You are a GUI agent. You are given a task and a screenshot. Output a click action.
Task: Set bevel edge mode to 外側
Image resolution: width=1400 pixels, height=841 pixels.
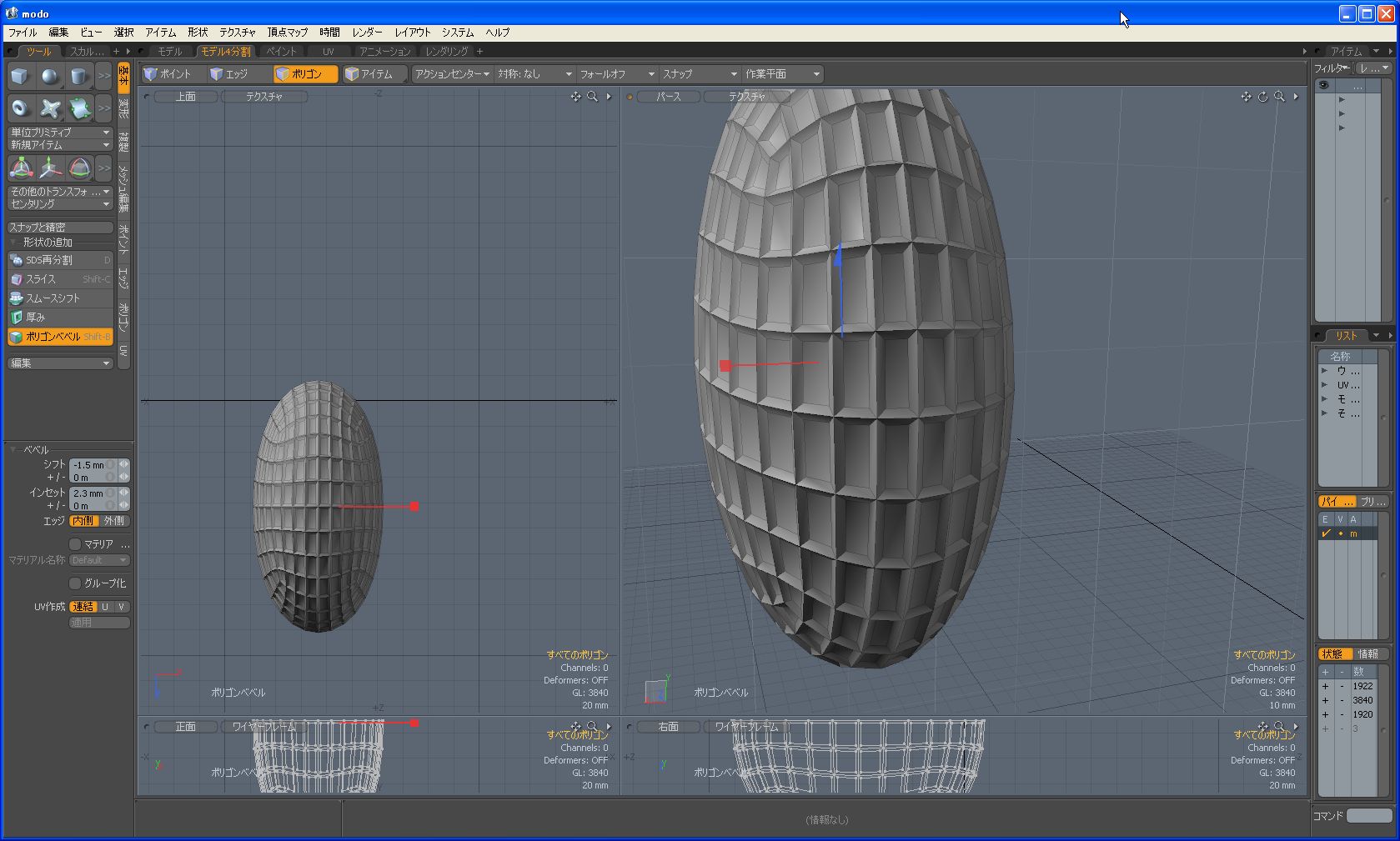click(114, 521)
